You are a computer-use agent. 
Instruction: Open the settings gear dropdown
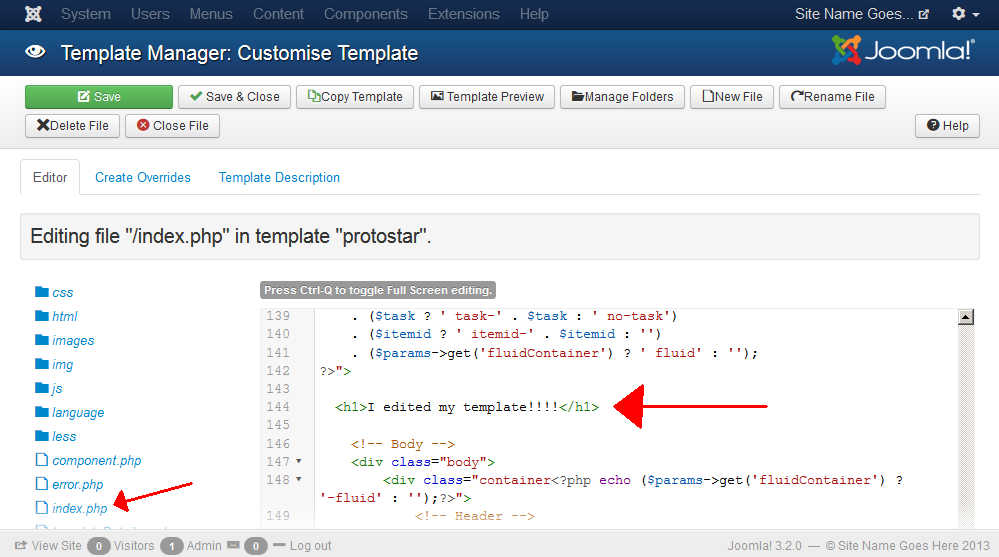coord(965,14)
